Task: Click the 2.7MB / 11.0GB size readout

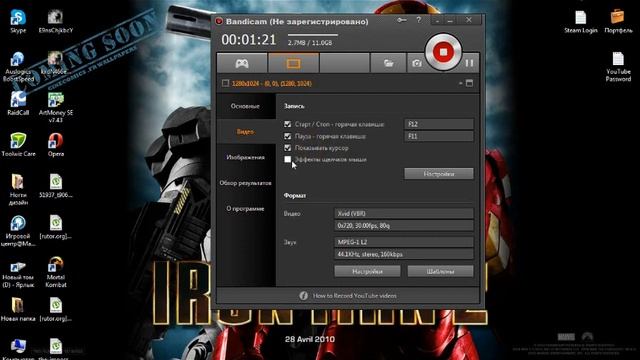Action: [310, 43]
